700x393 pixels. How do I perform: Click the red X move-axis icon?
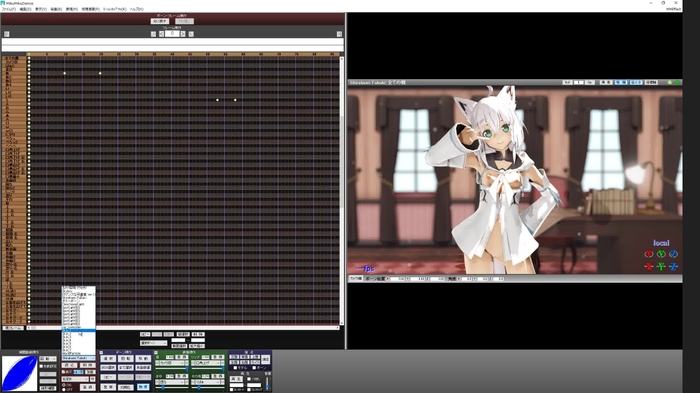(x=649, y=266)
